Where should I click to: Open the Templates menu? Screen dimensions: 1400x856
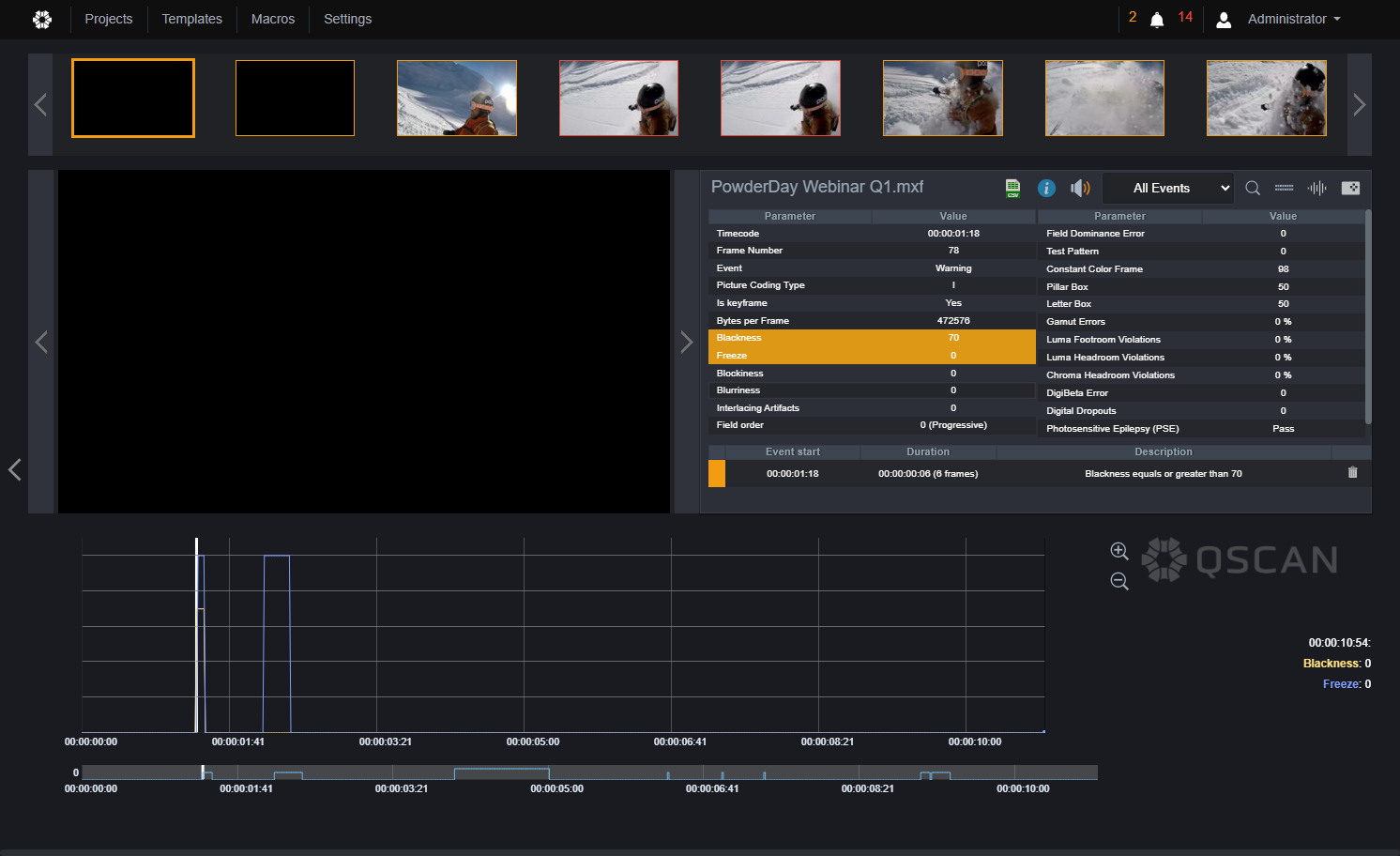192,19
